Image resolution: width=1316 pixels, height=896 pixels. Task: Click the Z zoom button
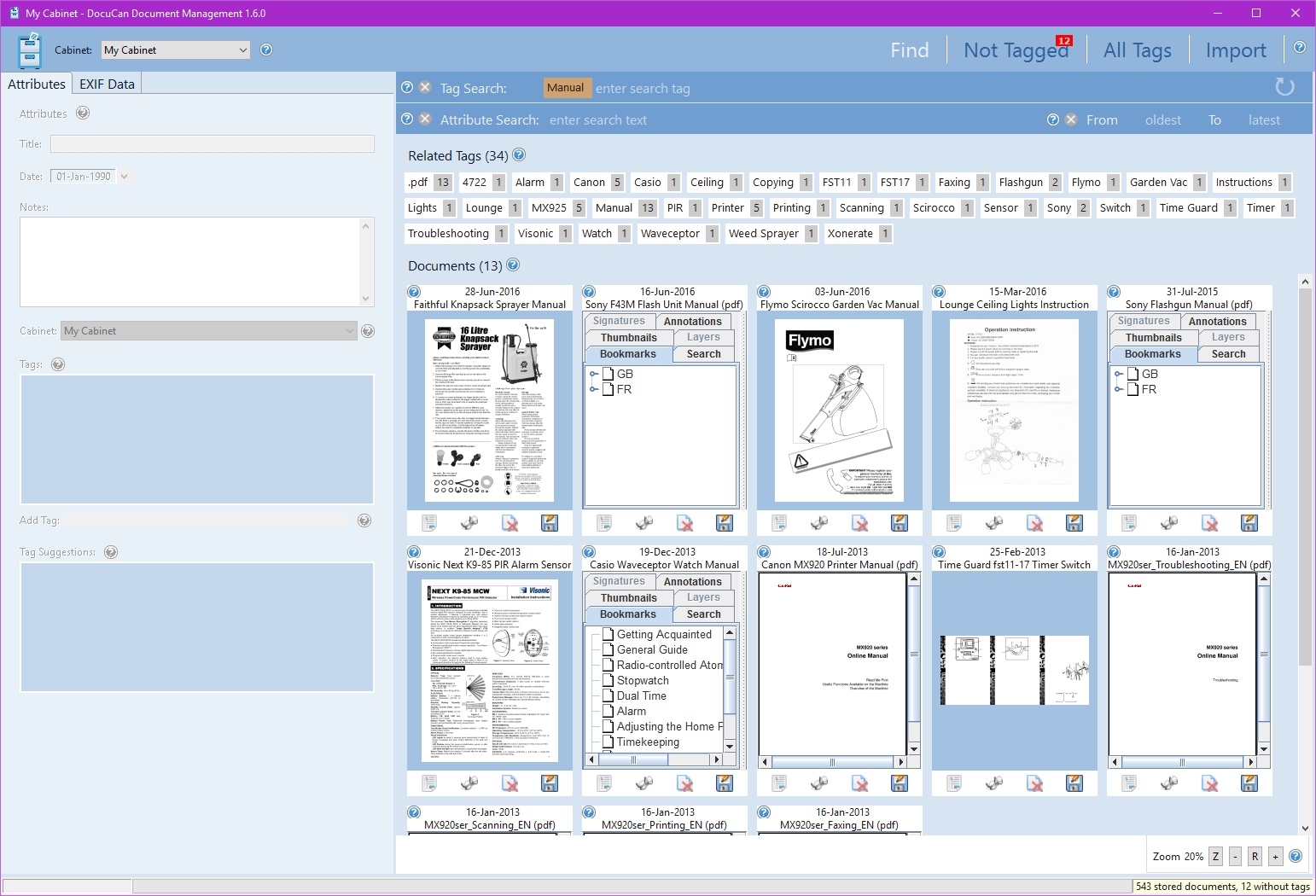pyautogui.click(x=1215, y=856)
